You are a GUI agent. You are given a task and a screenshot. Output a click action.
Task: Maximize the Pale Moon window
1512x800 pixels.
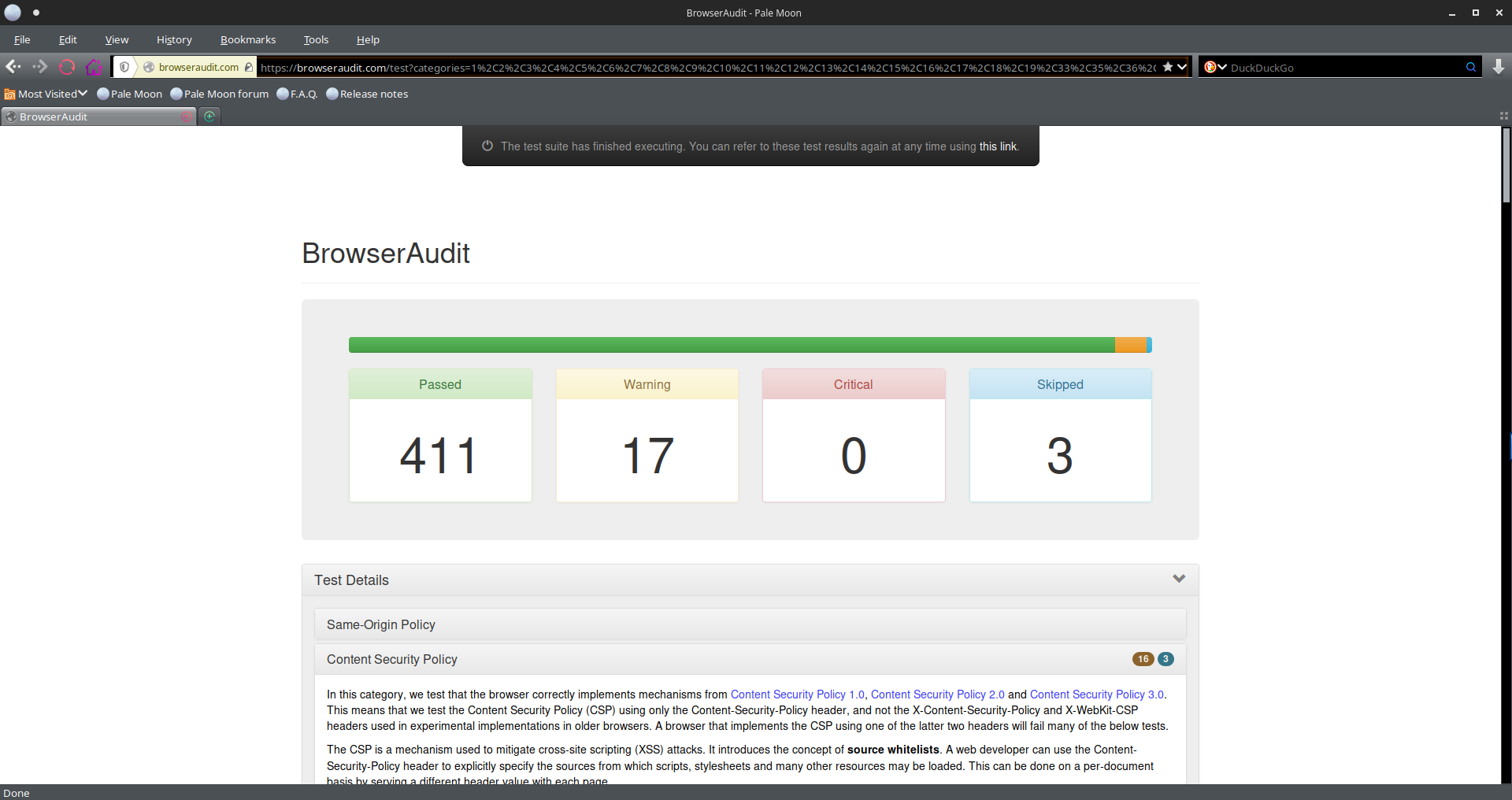[1476, 13]
